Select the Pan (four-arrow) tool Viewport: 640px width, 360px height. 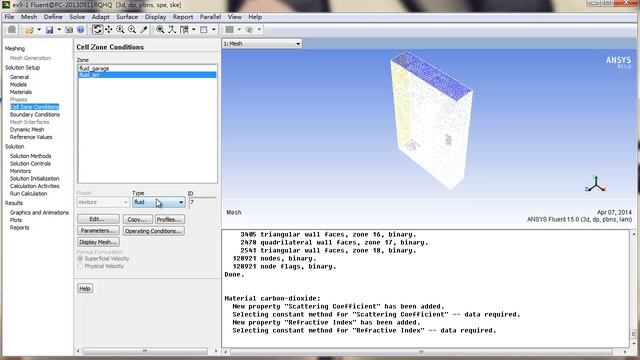click(x=109, y=29)
